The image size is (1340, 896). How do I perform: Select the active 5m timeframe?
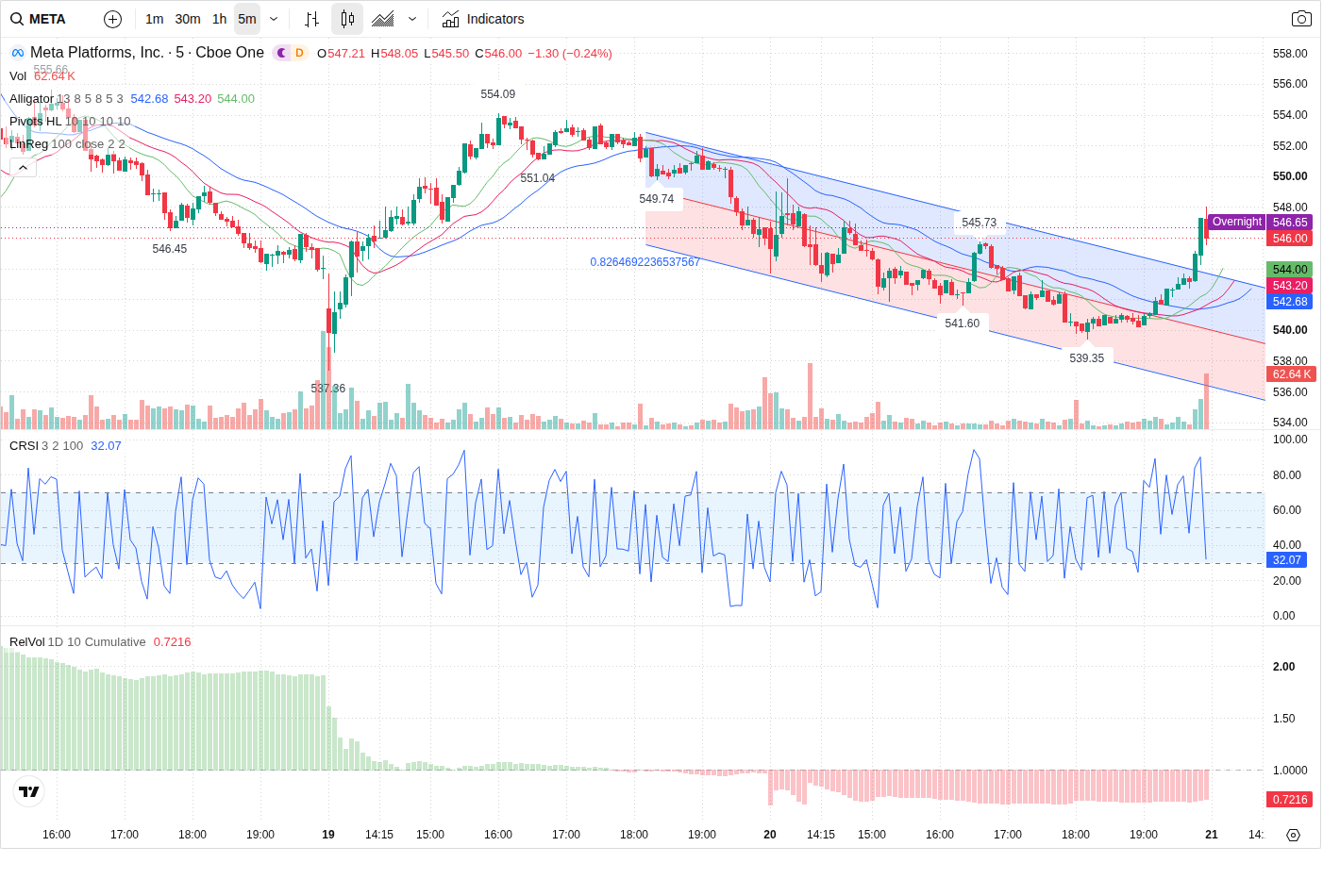click(247, 19)
